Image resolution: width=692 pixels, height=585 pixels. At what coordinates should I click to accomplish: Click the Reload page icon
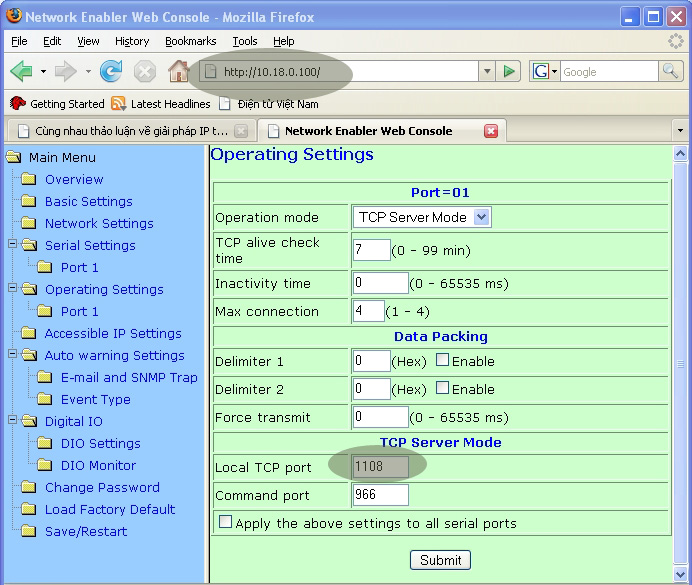click(111, 71)
